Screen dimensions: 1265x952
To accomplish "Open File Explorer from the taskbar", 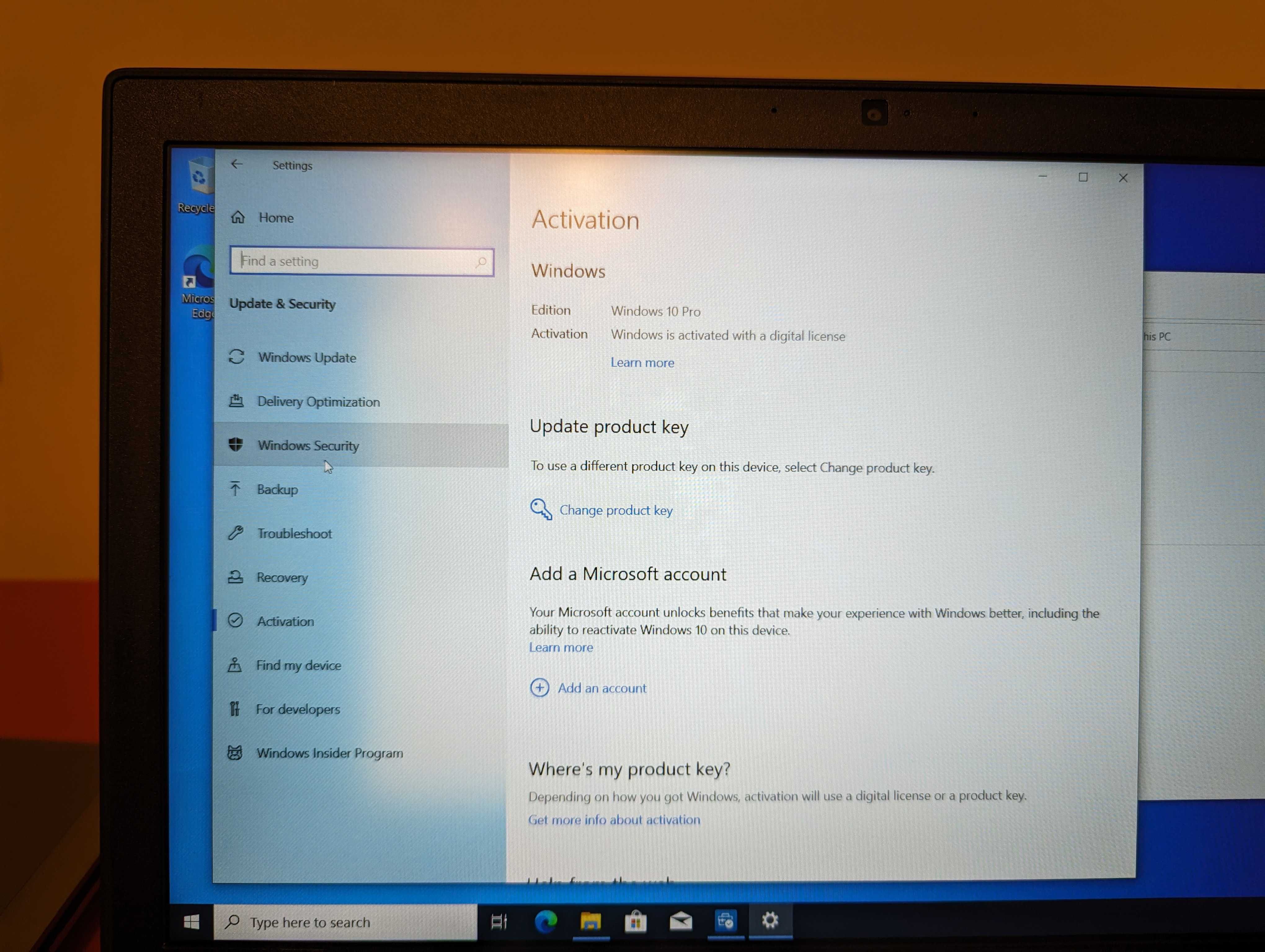I will (x=591, y=921).
